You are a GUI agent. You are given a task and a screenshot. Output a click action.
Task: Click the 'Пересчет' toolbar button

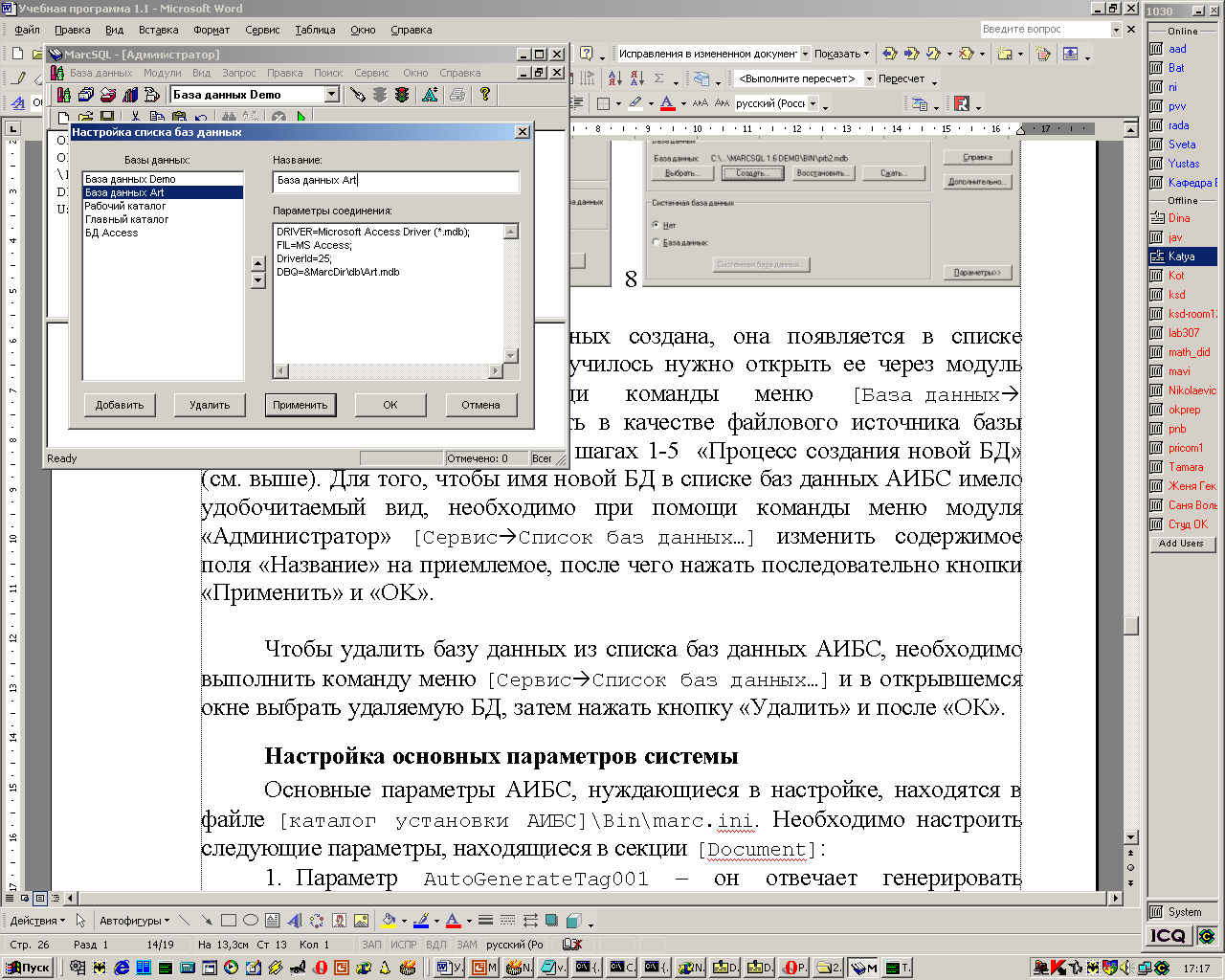click(902, 78)
